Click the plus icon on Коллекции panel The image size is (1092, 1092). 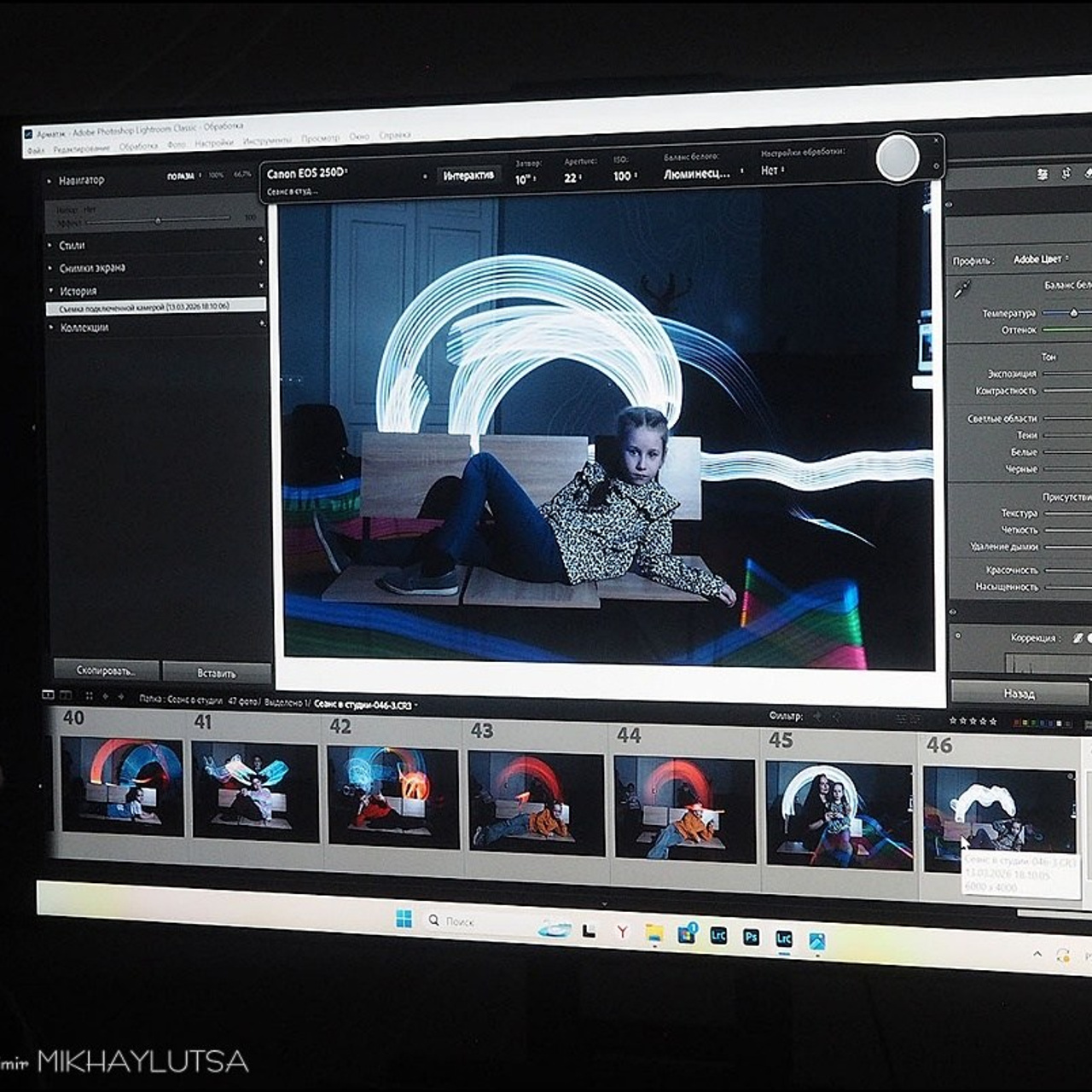(262, 322)
